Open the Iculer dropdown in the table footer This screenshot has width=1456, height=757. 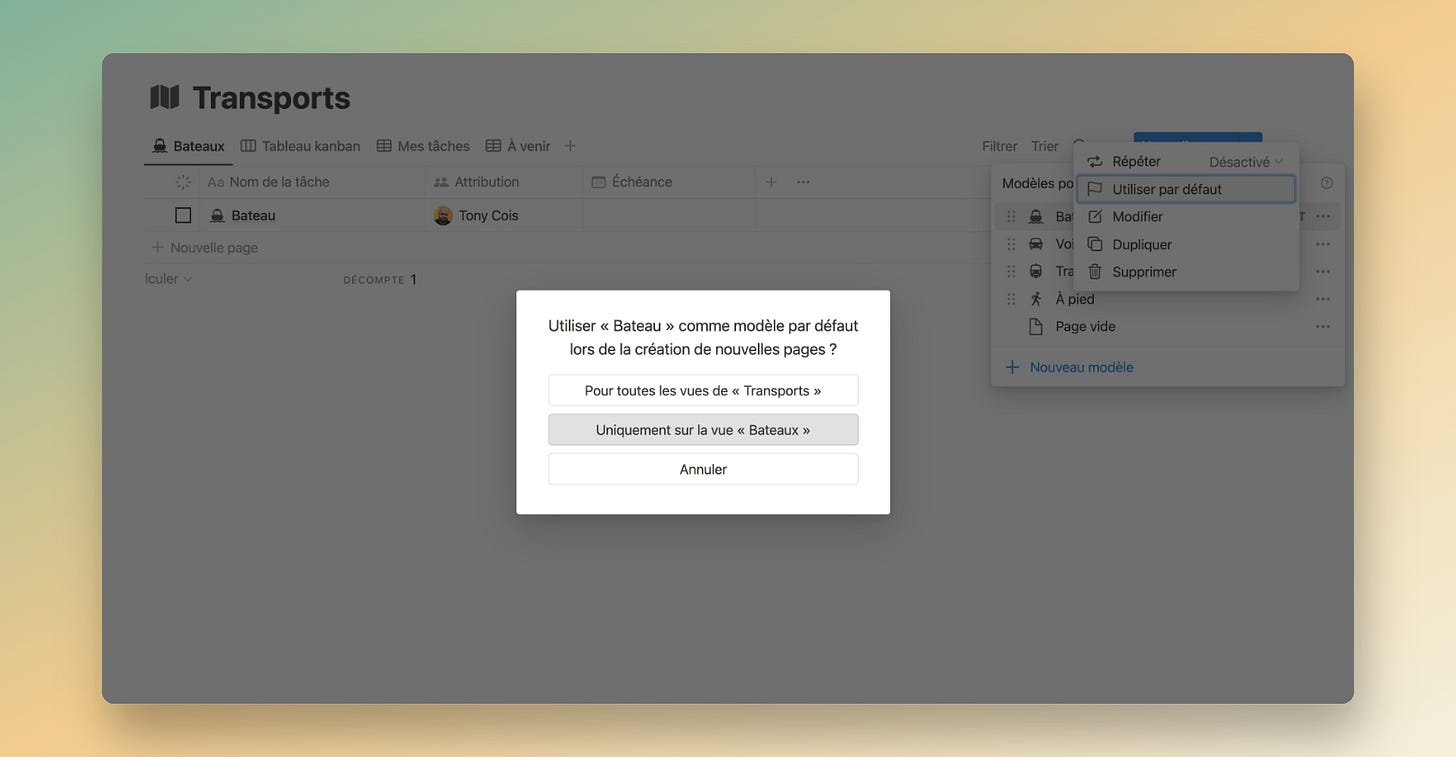pyautogui.click(x=168, y=279)
